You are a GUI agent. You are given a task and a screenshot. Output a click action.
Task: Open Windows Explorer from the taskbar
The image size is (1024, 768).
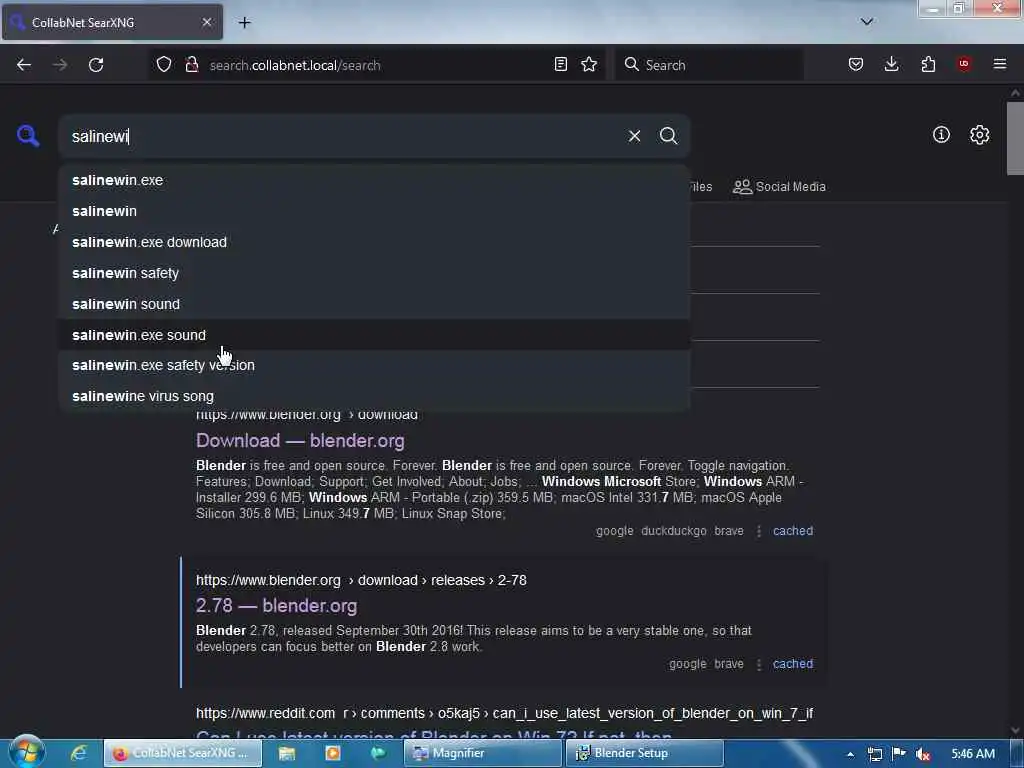tap(287, 753)
